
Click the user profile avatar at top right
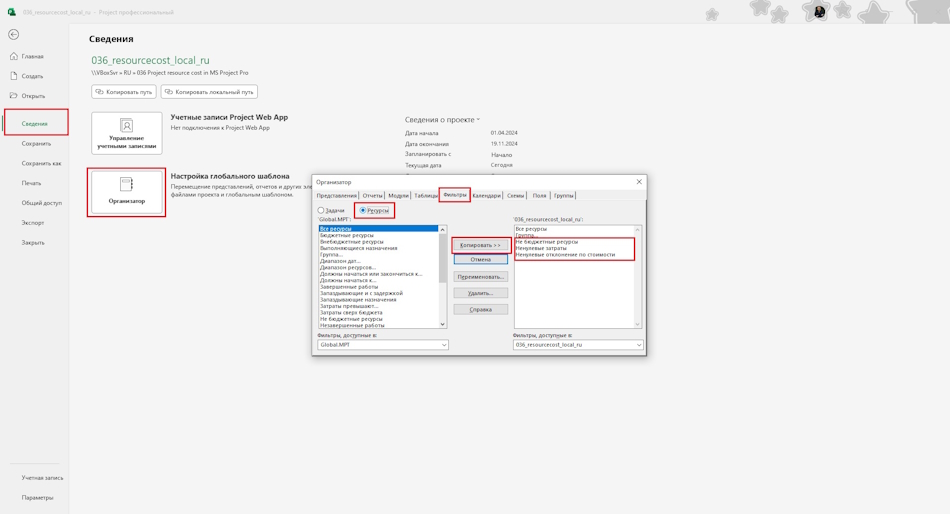click(x=819, y=12)
